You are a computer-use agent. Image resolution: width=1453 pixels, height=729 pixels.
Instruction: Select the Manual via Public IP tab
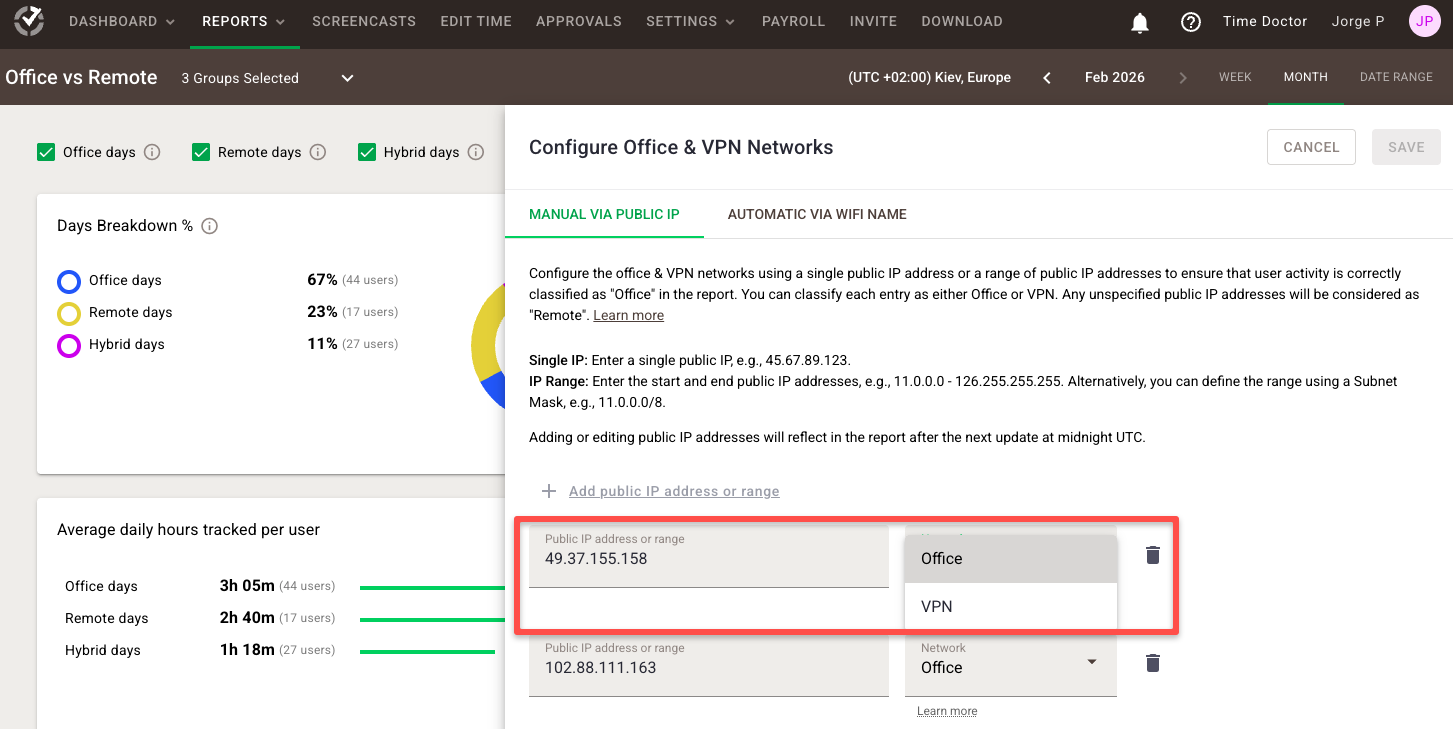[x=604, y=214]
